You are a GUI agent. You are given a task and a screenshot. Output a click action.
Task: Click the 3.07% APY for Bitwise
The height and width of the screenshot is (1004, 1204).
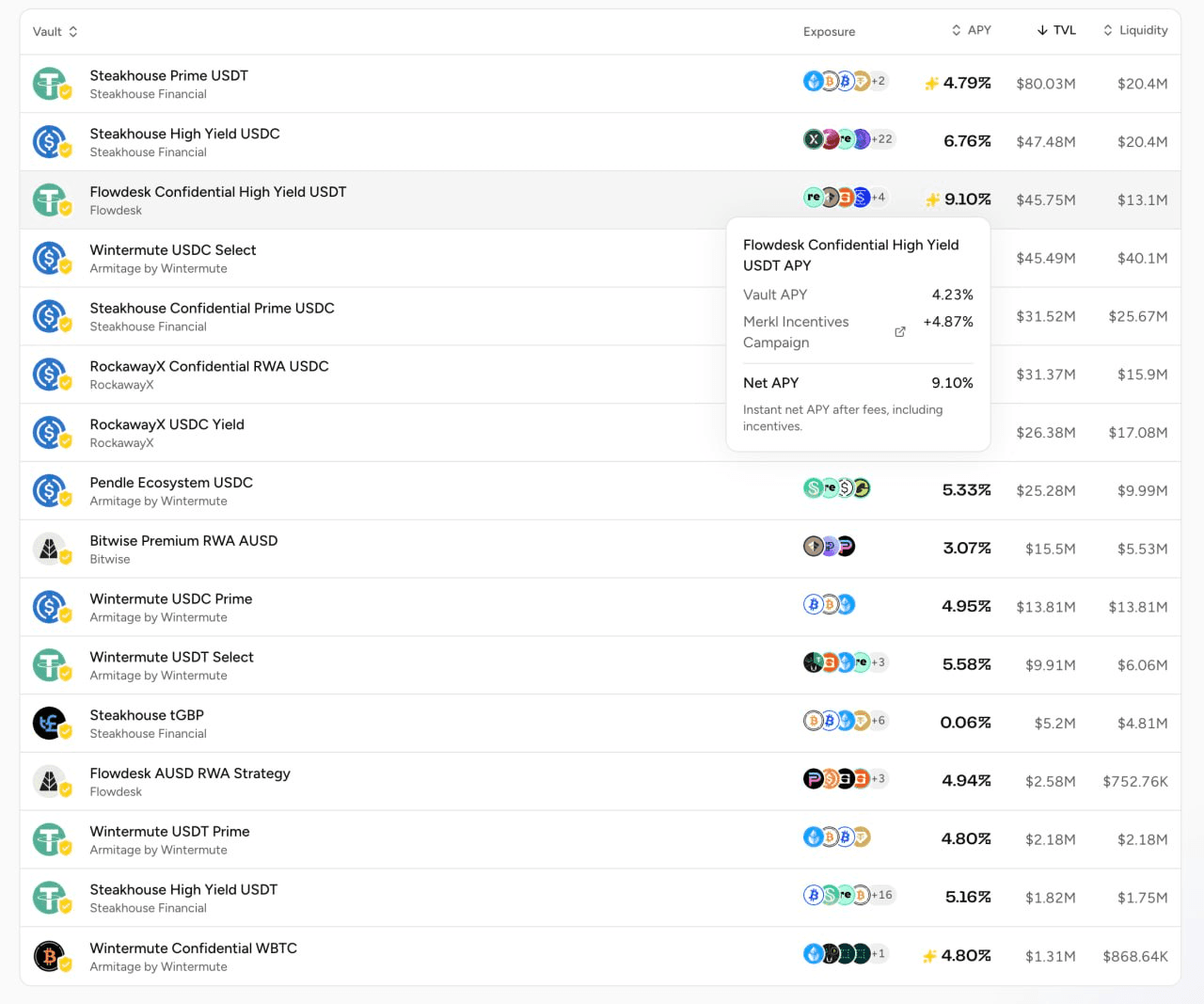click(x=967, y=549)
